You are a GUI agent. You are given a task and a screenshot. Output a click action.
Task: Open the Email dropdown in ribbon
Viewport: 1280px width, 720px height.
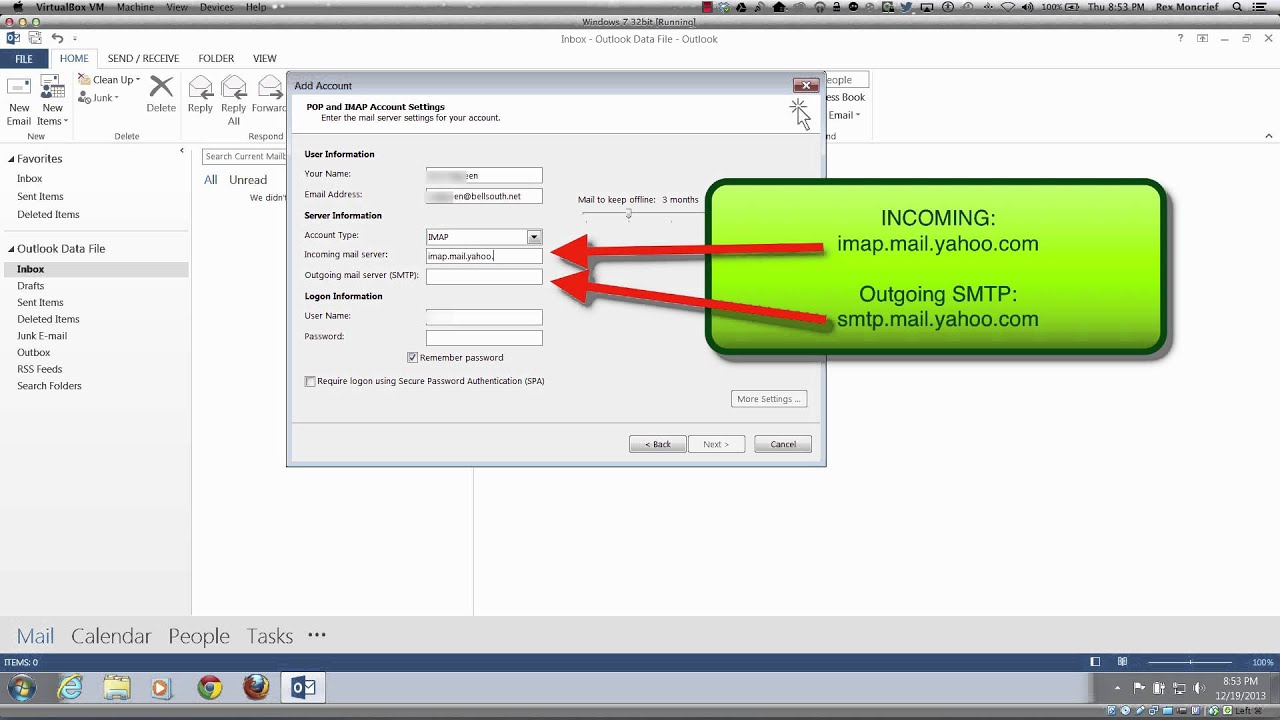(843, 115)
